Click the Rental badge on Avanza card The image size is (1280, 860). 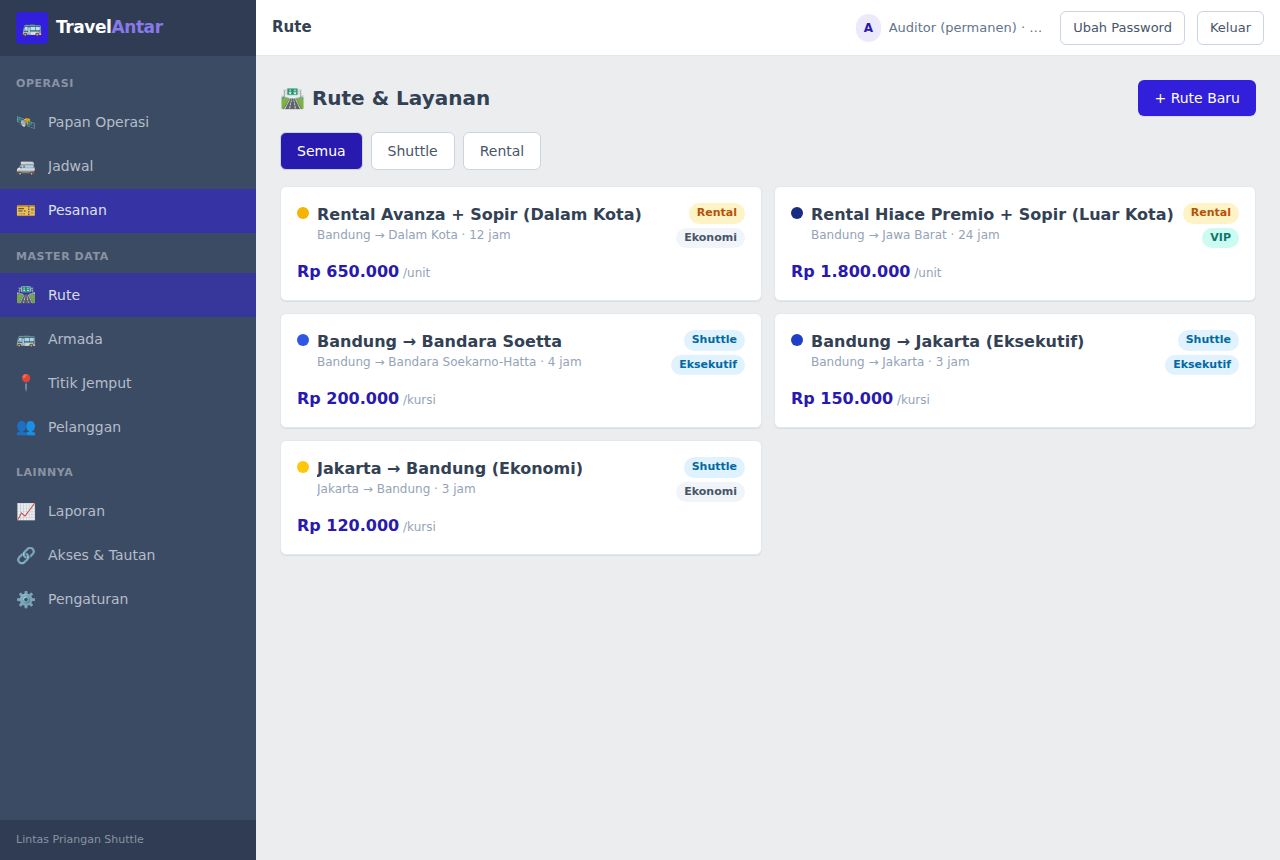pos(717,213)
